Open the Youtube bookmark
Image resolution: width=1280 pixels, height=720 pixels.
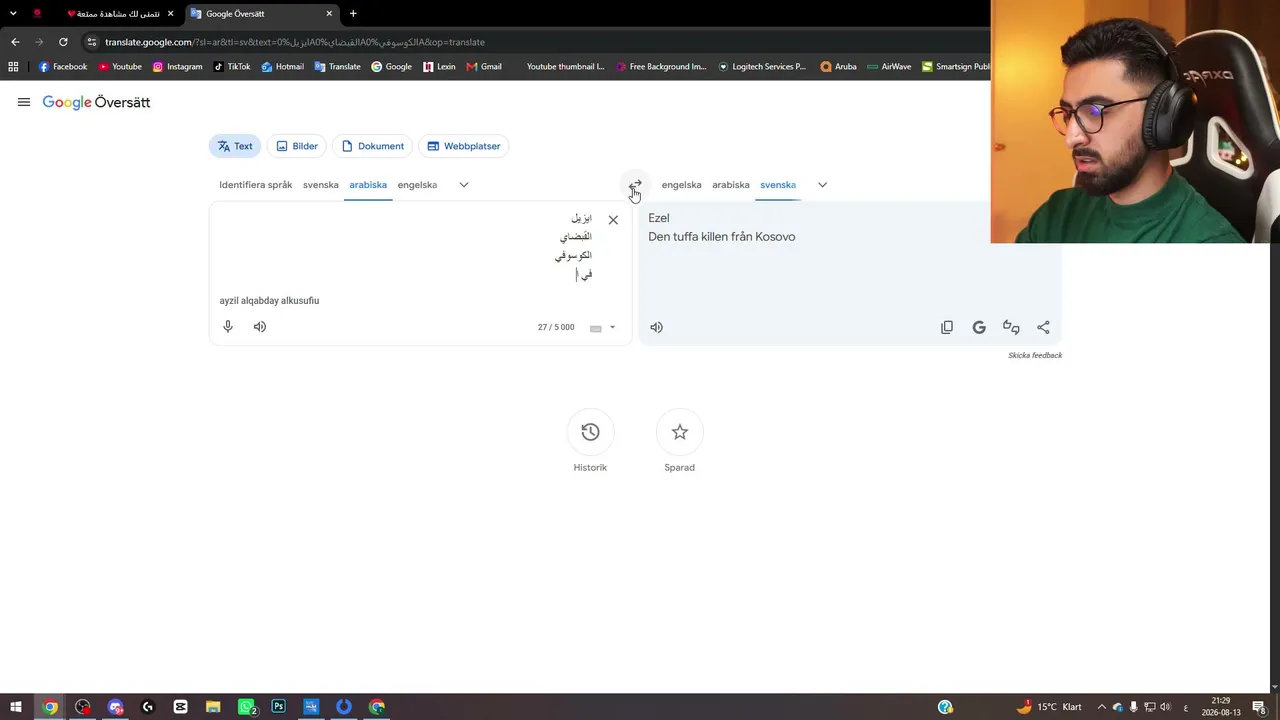(120, 67)
